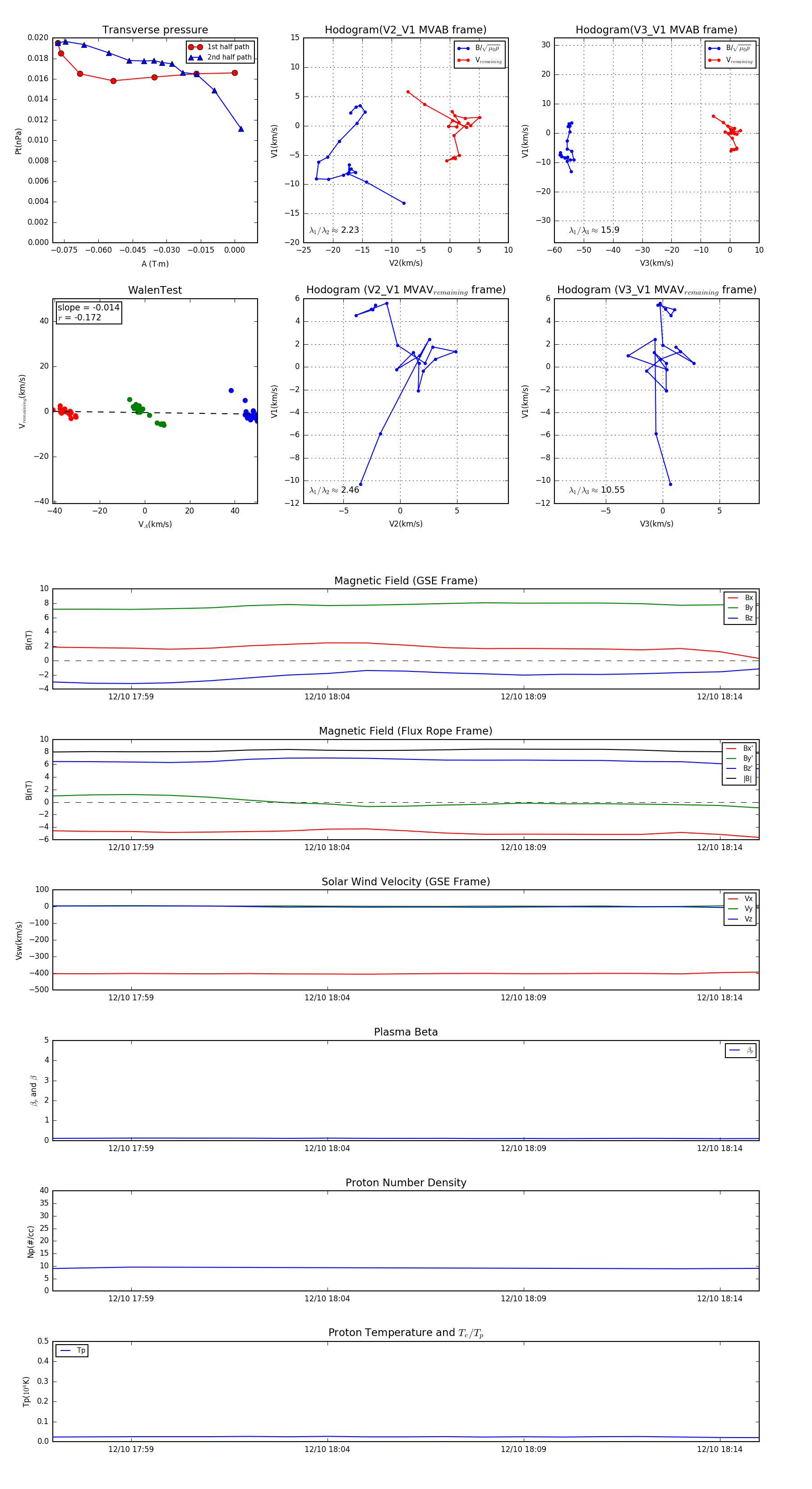Click the 'Tp' legend in the temperature plot
Image resolution: width=812 pixels, height=1489 pixels.
click(72, 1351)
